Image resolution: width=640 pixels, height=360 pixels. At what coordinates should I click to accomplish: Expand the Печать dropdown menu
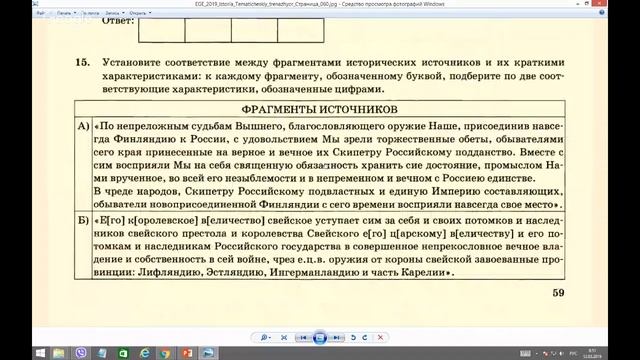click(x=66, y=13)
